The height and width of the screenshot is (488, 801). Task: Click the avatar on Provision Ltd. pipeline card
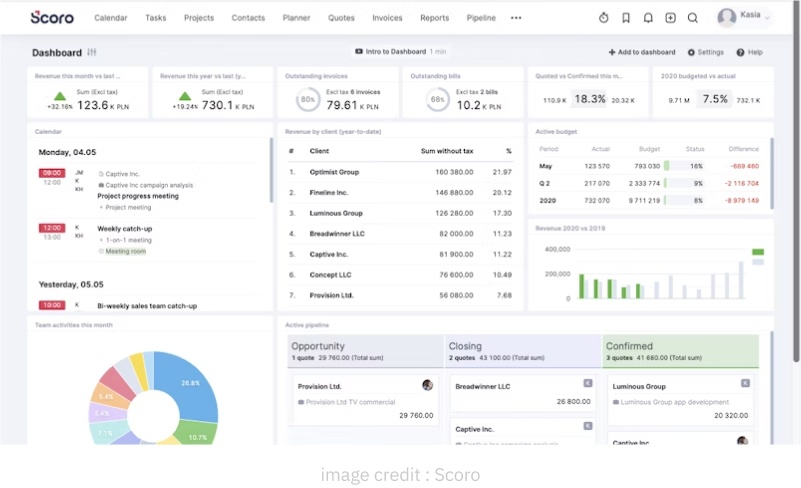(428, 385)
